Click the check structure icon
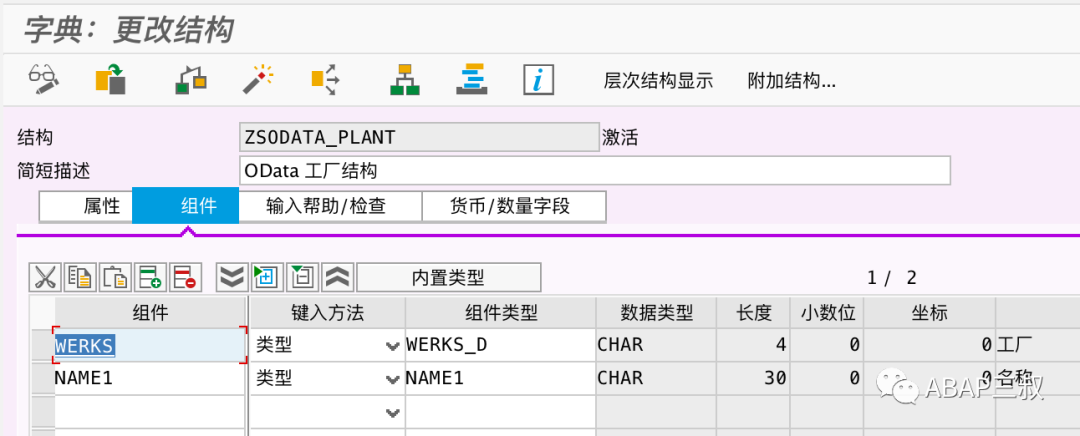Viewport: 1080px width, 436px height. [x=191, y=79]
